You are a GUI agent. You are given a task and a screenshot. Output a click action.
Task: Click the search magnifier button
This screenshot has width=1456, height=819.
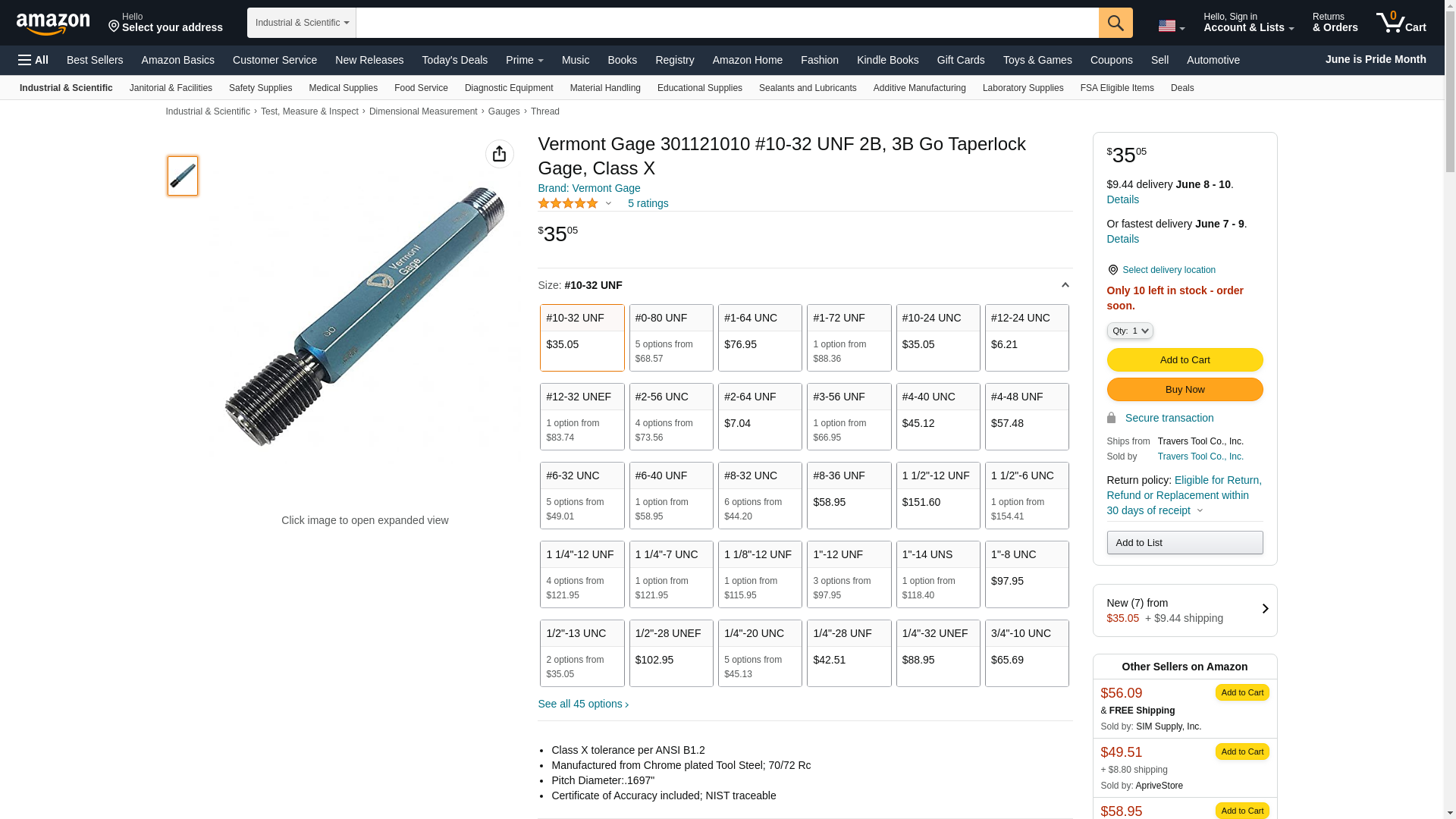(1115, 23)
